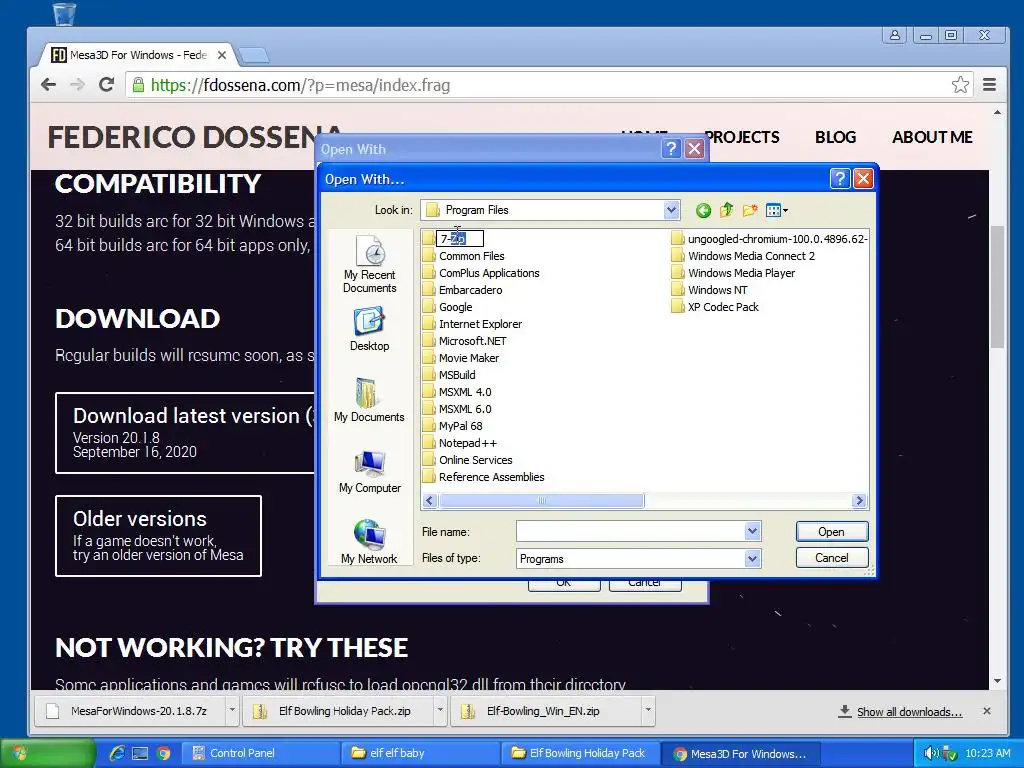Switch to Elf Bowling Holiday Pack taskbar window

tap(579, 753)
